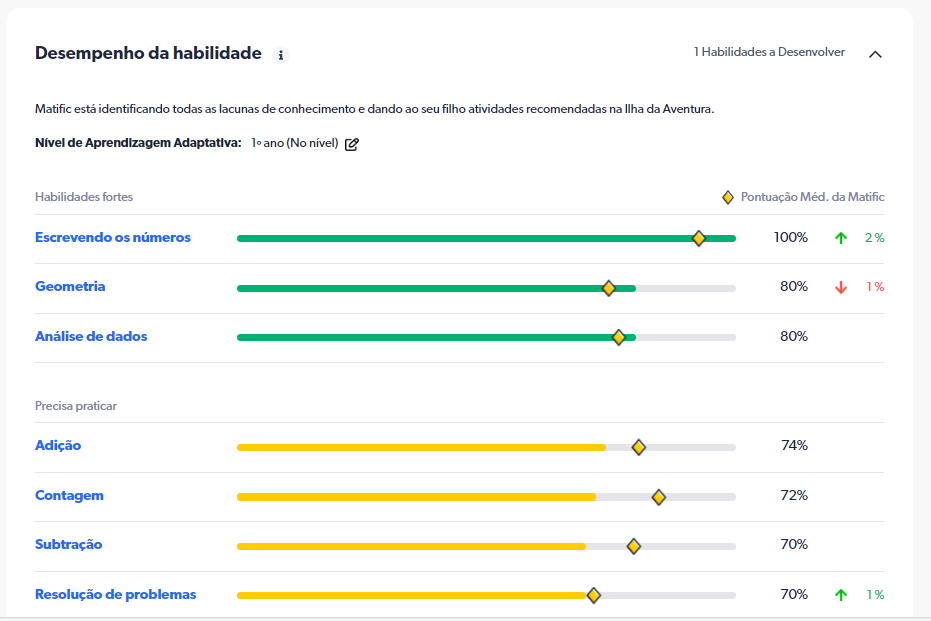Viewport: 931px width, 621px height.
Task: Open the Subtração skill link
Action: [x=68, y=545]
